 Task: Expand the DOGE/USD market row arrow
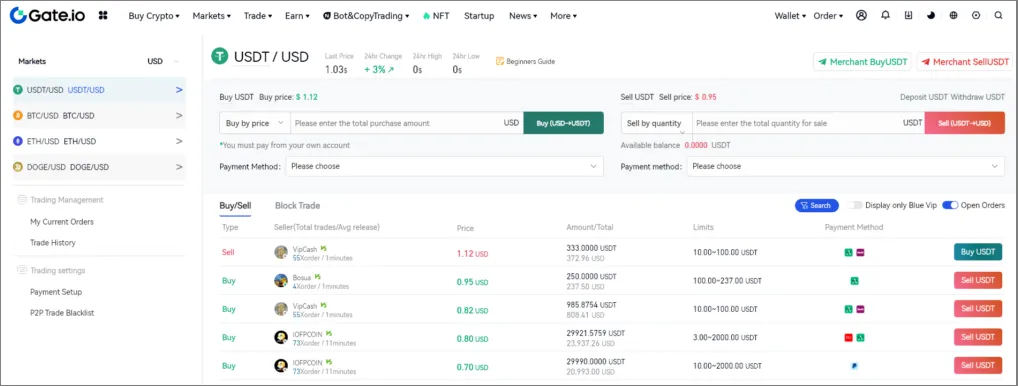[179, 167]
